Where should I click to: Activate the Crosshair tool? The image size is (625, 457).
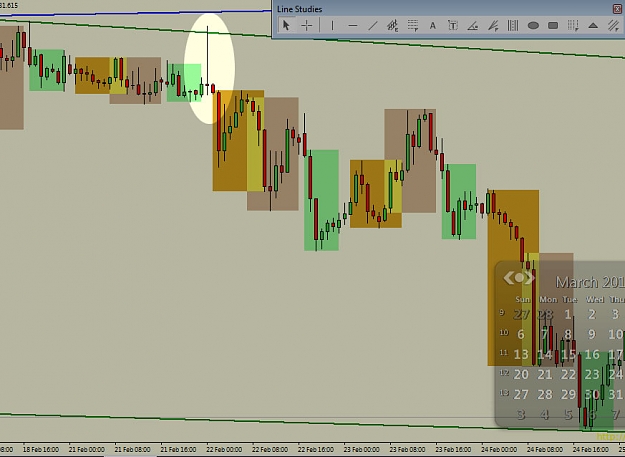[x=307, y=25]
